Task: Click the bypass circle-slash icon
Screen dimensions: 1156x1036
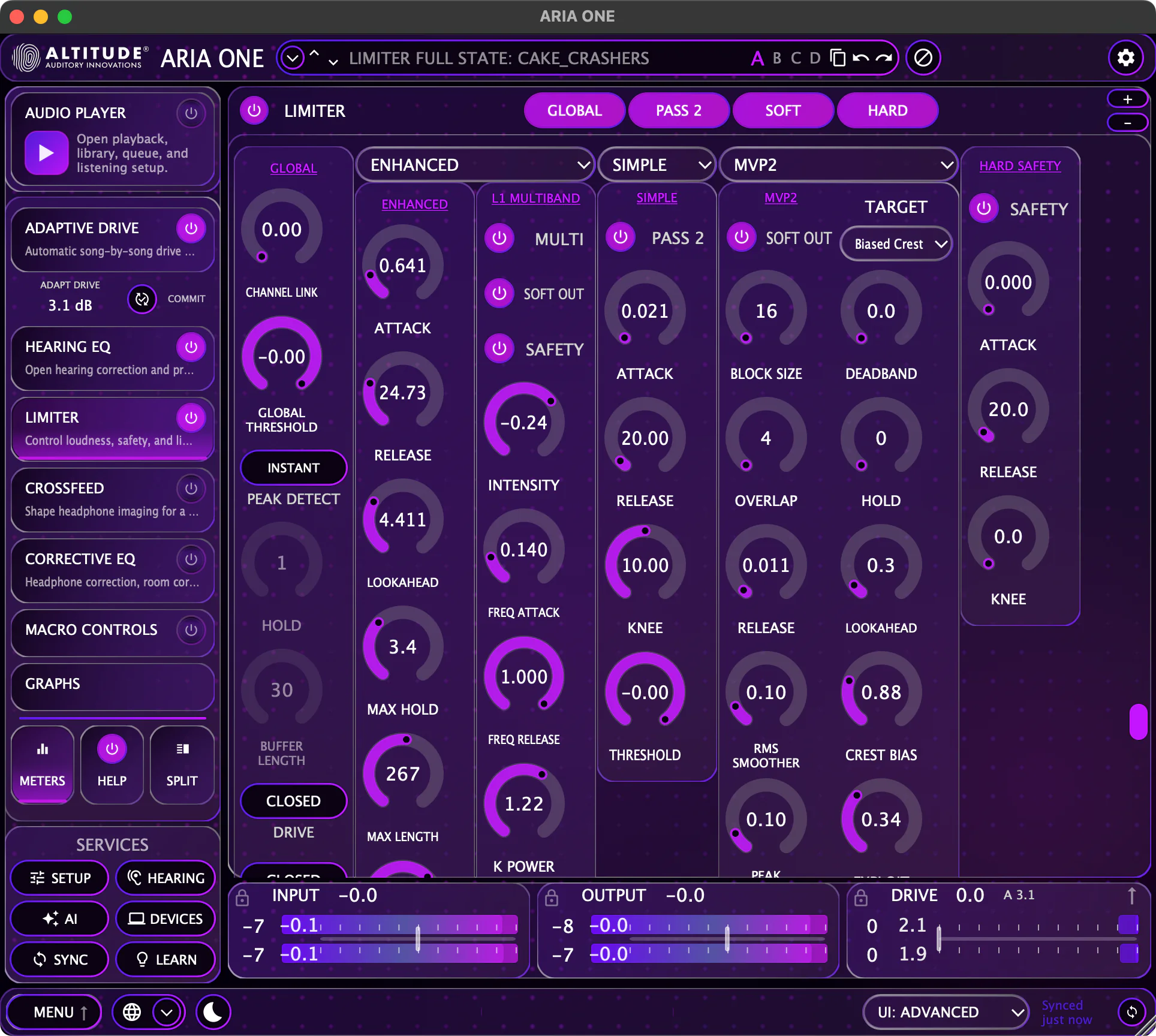Action: [x=923, y=58]
